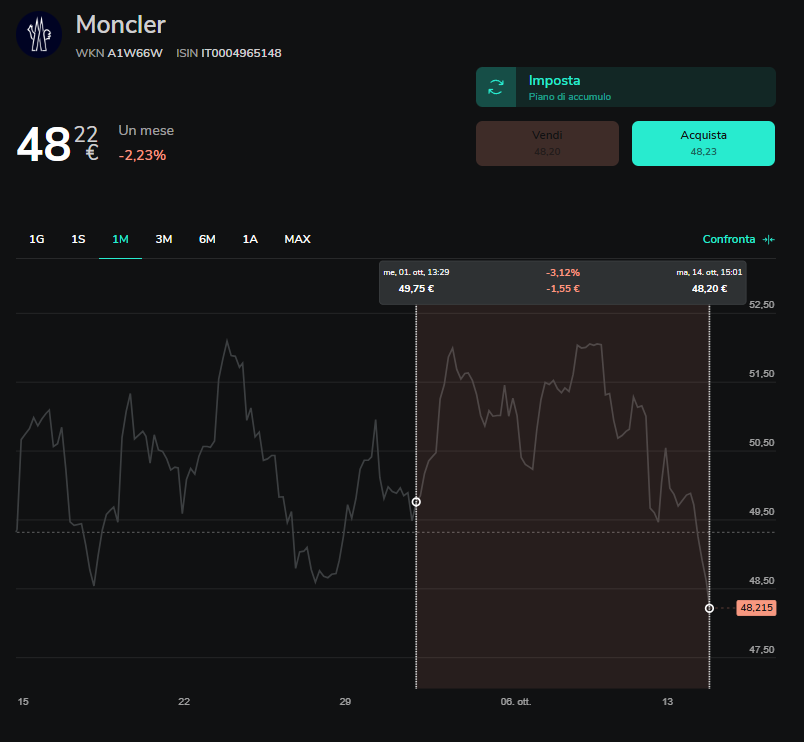Viewport: 804px width, 742px height.
Task: Click the 06. ott. date label
Action: [x=516, y=701]
